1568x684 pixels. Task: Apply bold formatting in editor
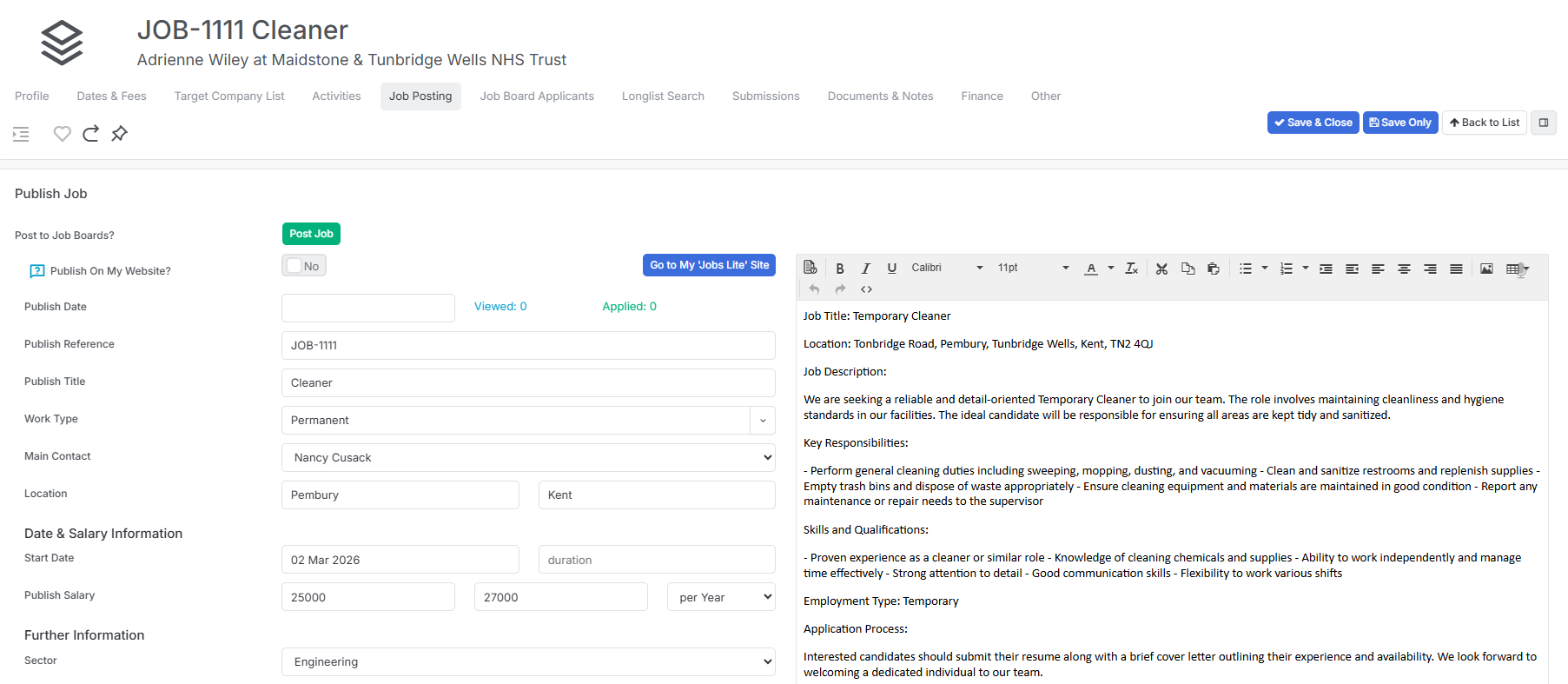(840, 269)
